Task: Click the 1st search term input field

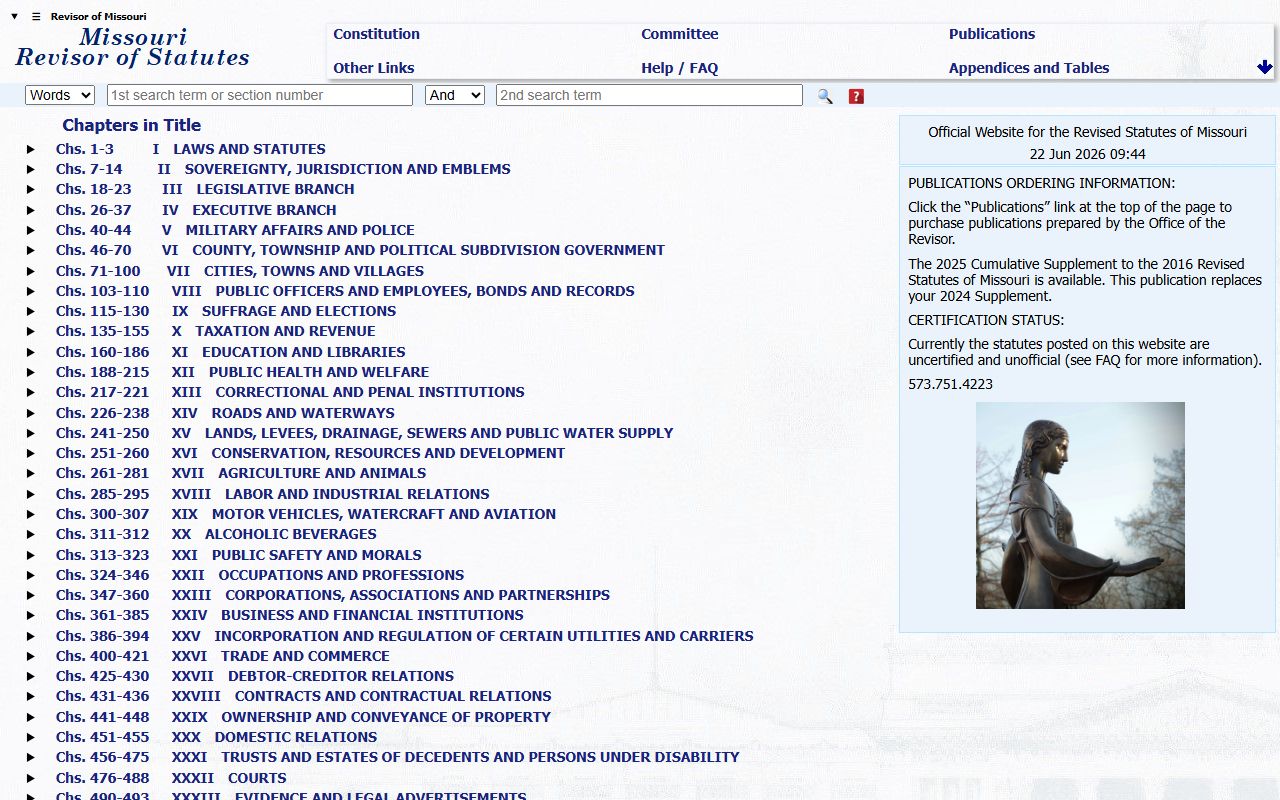Action: tap(260, 95)
